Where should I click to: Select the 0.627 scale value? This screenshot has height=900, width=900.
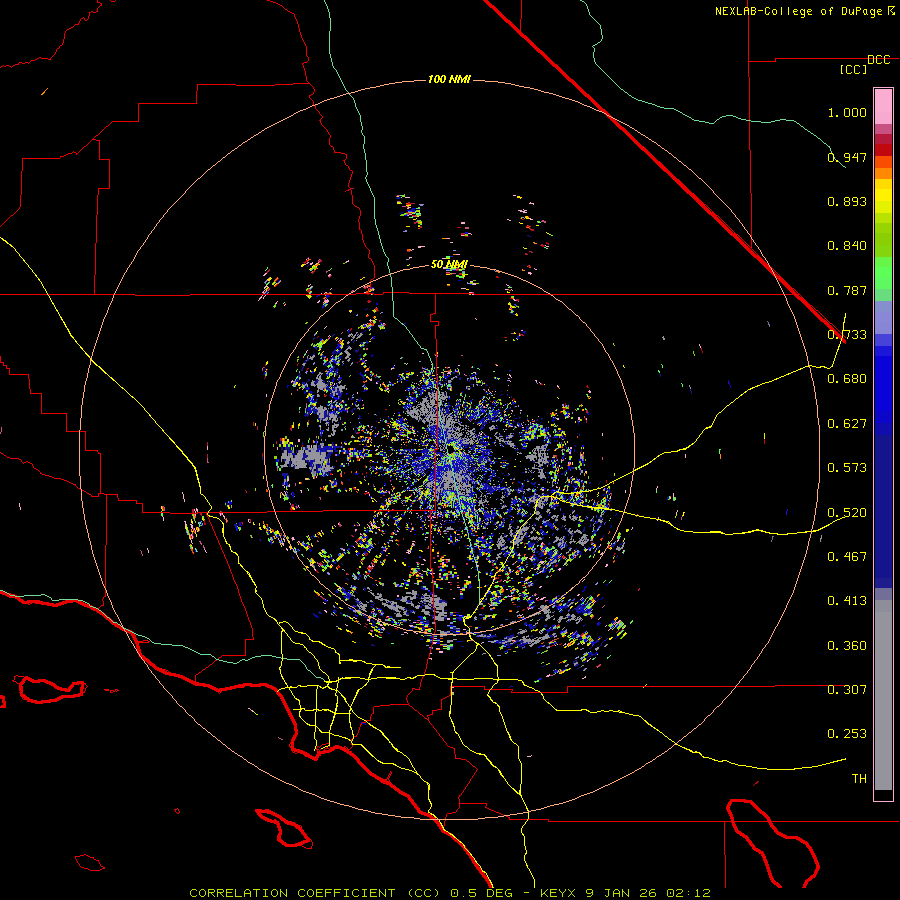(847, 424)
